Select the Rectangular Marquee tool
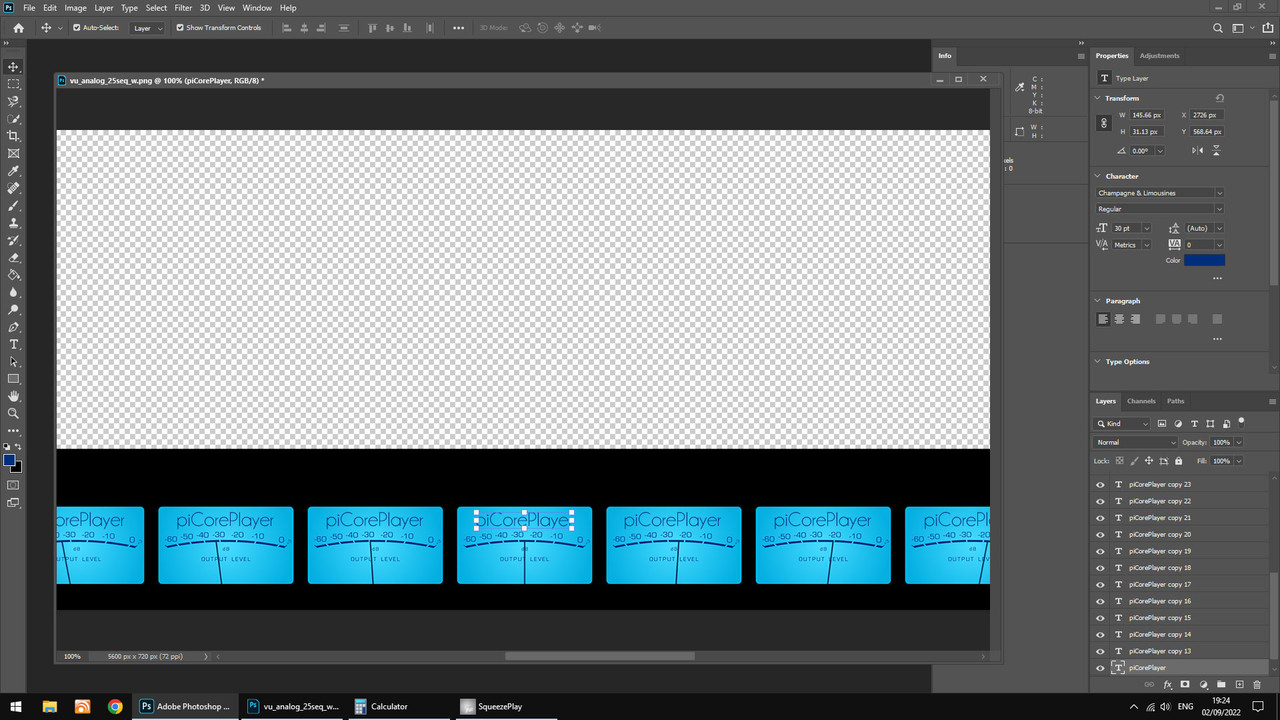This screenshot has height=720, width=1280. point(14,84)
